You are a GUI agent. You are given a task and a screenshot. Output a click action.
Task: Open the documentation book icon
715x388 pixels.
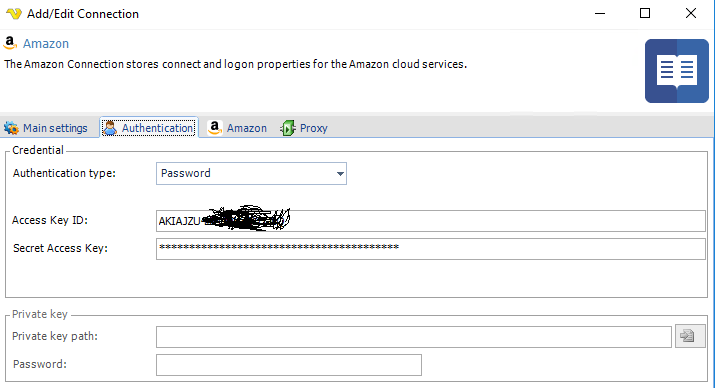(677, 71)
